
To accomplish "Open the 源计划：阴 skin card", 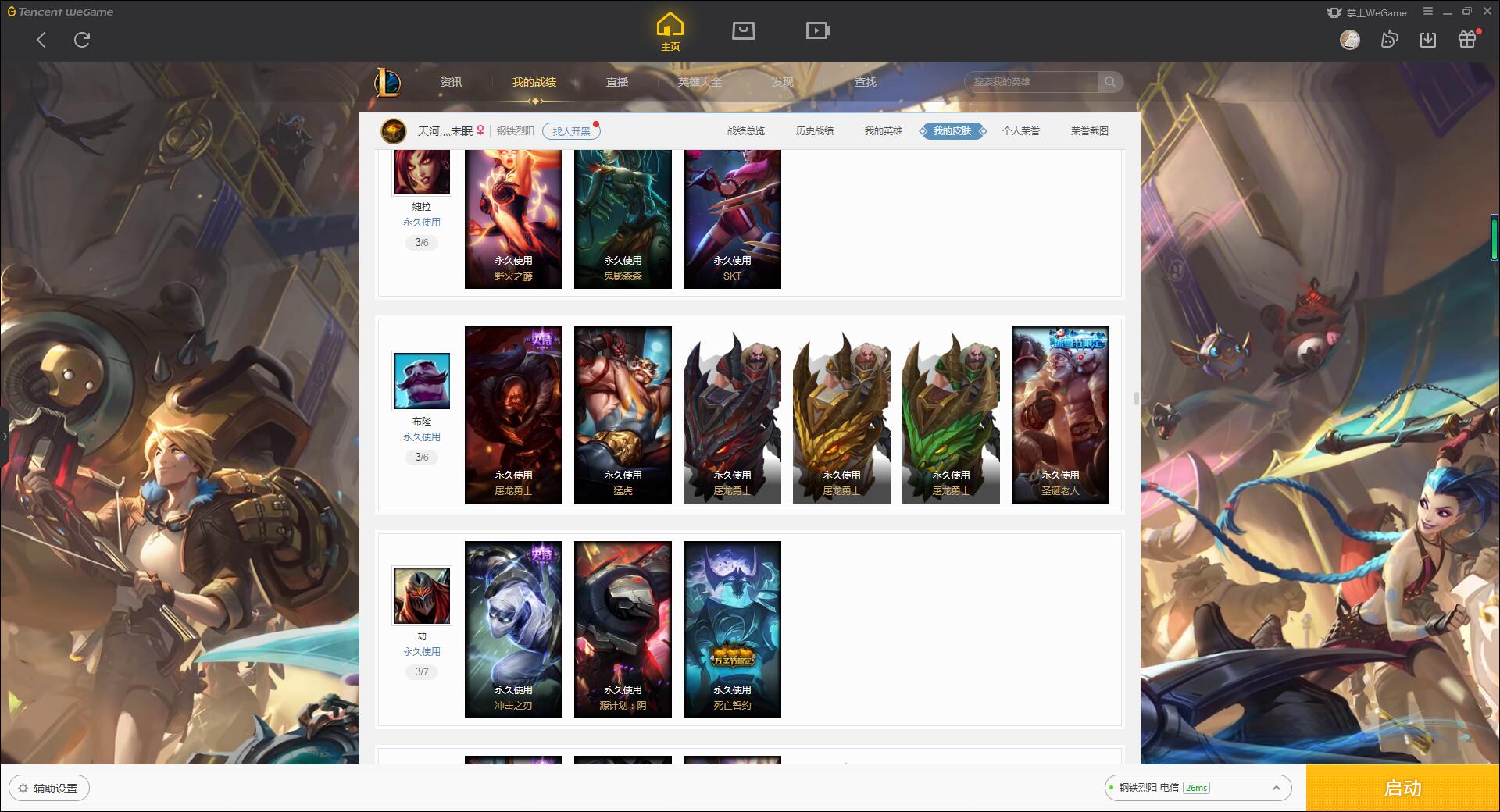I will click(623, 629).
